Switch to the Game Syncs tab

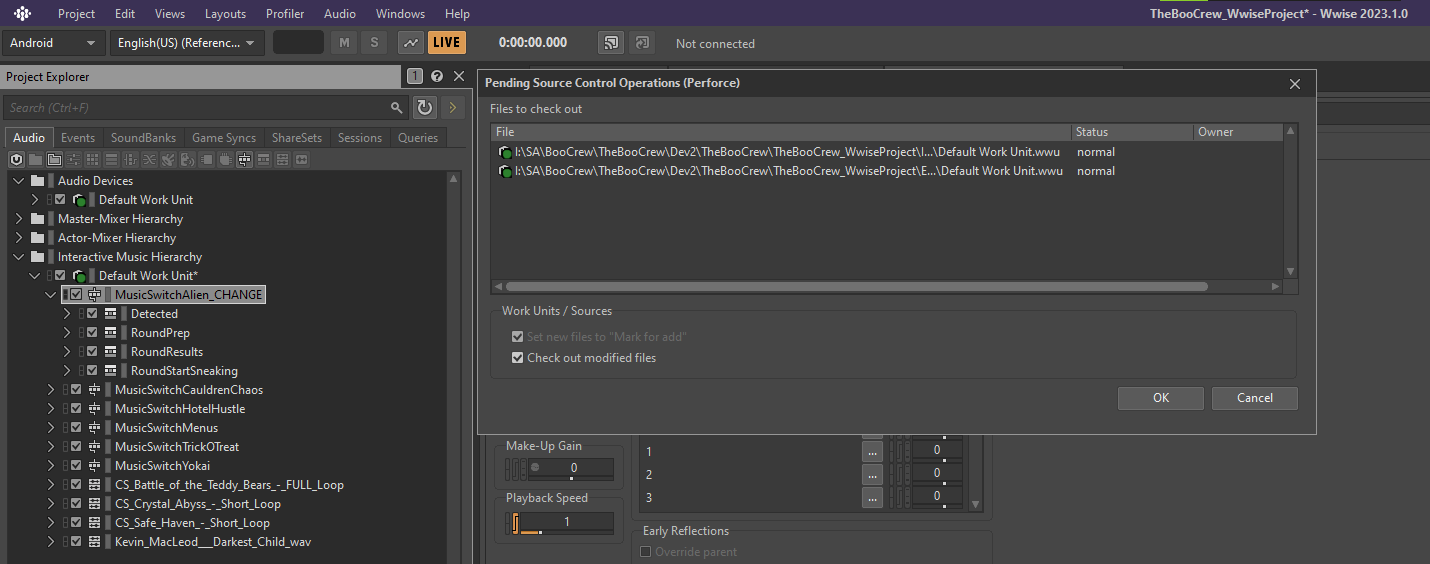click(224, 138)
